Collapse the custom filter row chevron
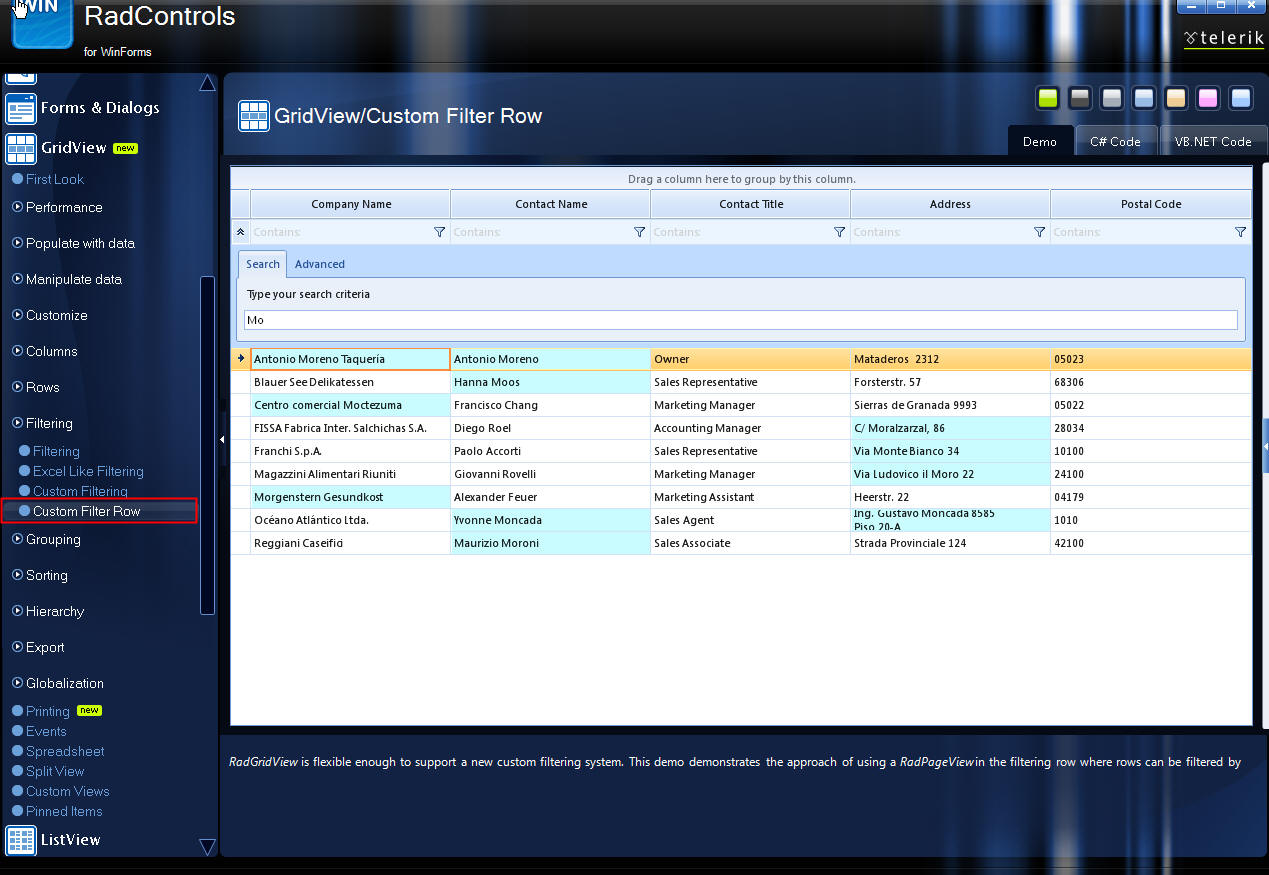This screenshot has height=875, width=1269. 240,232
